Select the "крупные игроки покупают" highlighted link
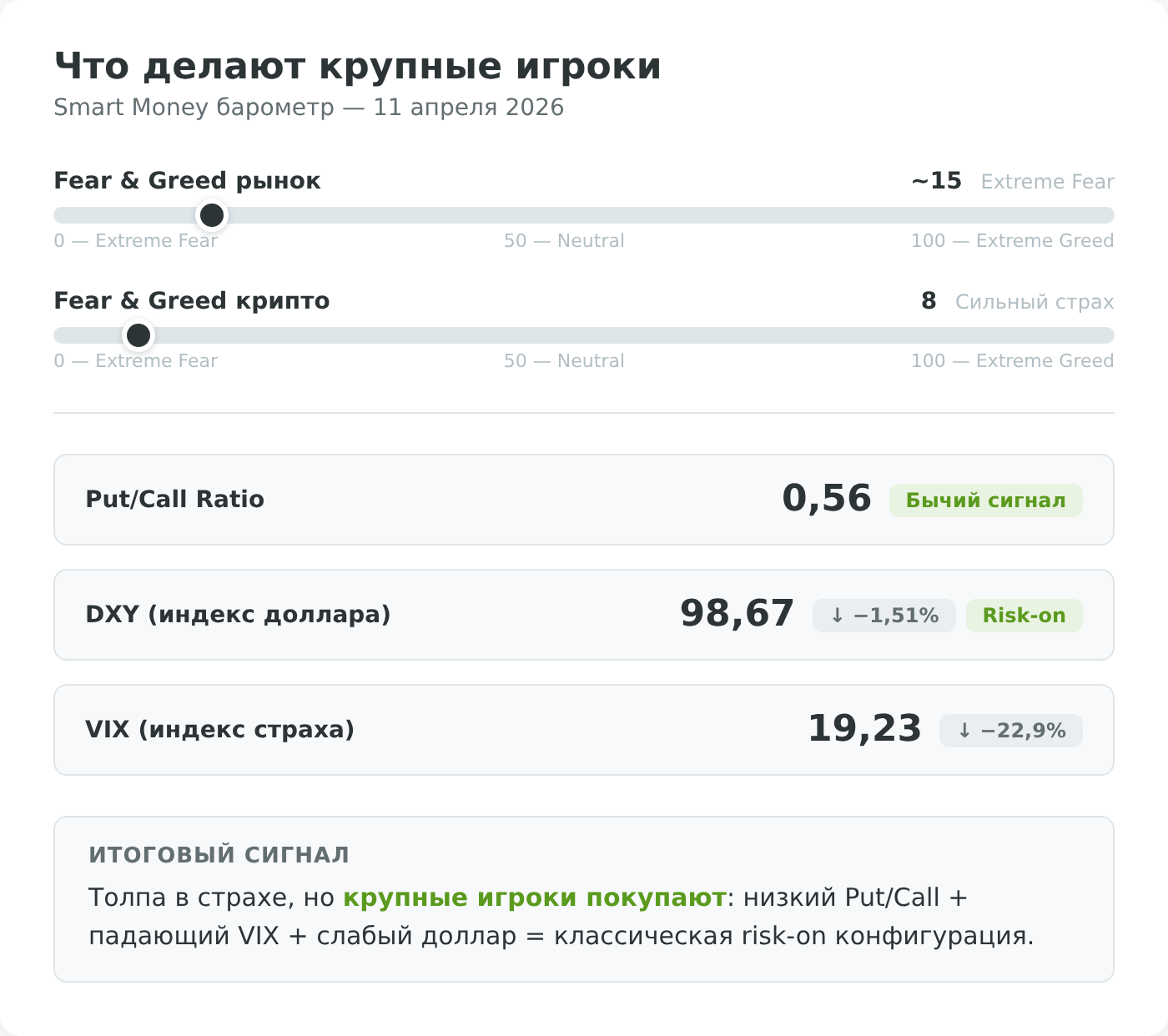Image resolution: width=1168 pixels, height=1036 pixels. (534, 898)
